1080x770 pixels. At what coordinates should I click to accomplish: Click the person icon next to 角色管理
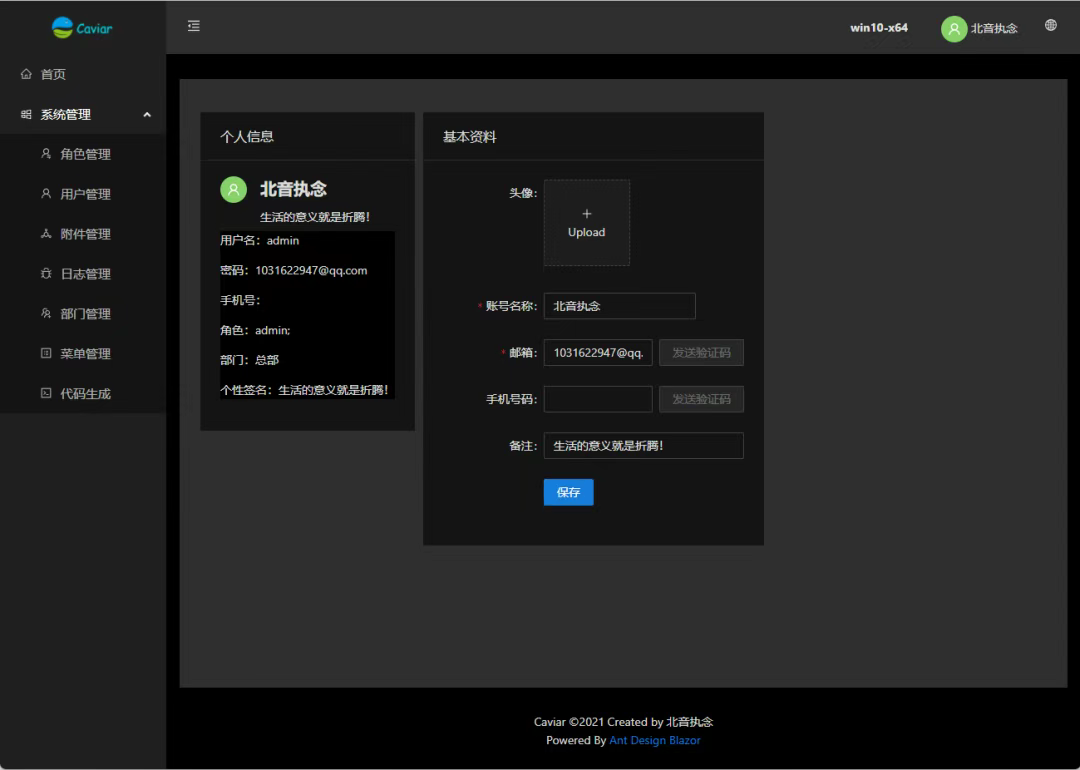[x=46, y=154]
